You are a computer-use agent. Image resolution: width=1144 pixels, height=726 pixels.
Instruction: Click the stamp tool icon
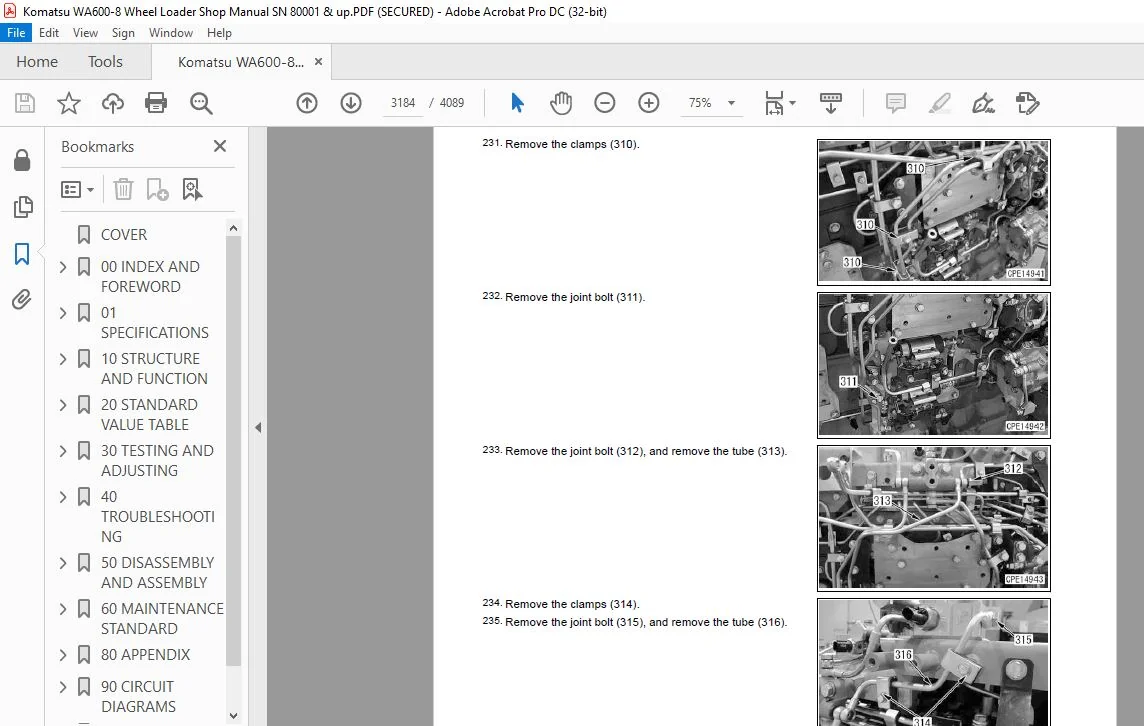1027,103
